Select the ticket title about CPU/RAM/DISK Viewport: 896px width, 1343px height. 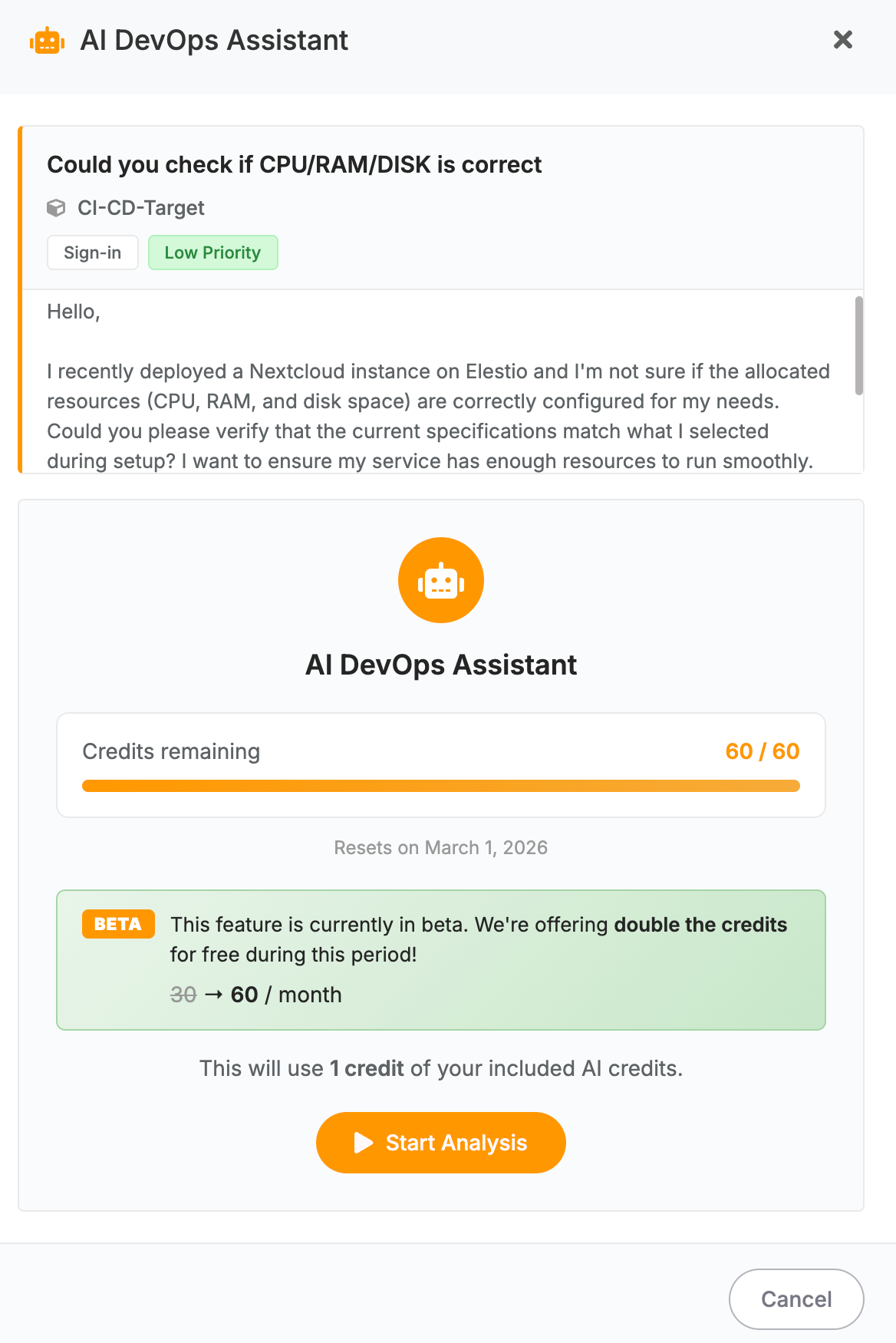(294, 164)
